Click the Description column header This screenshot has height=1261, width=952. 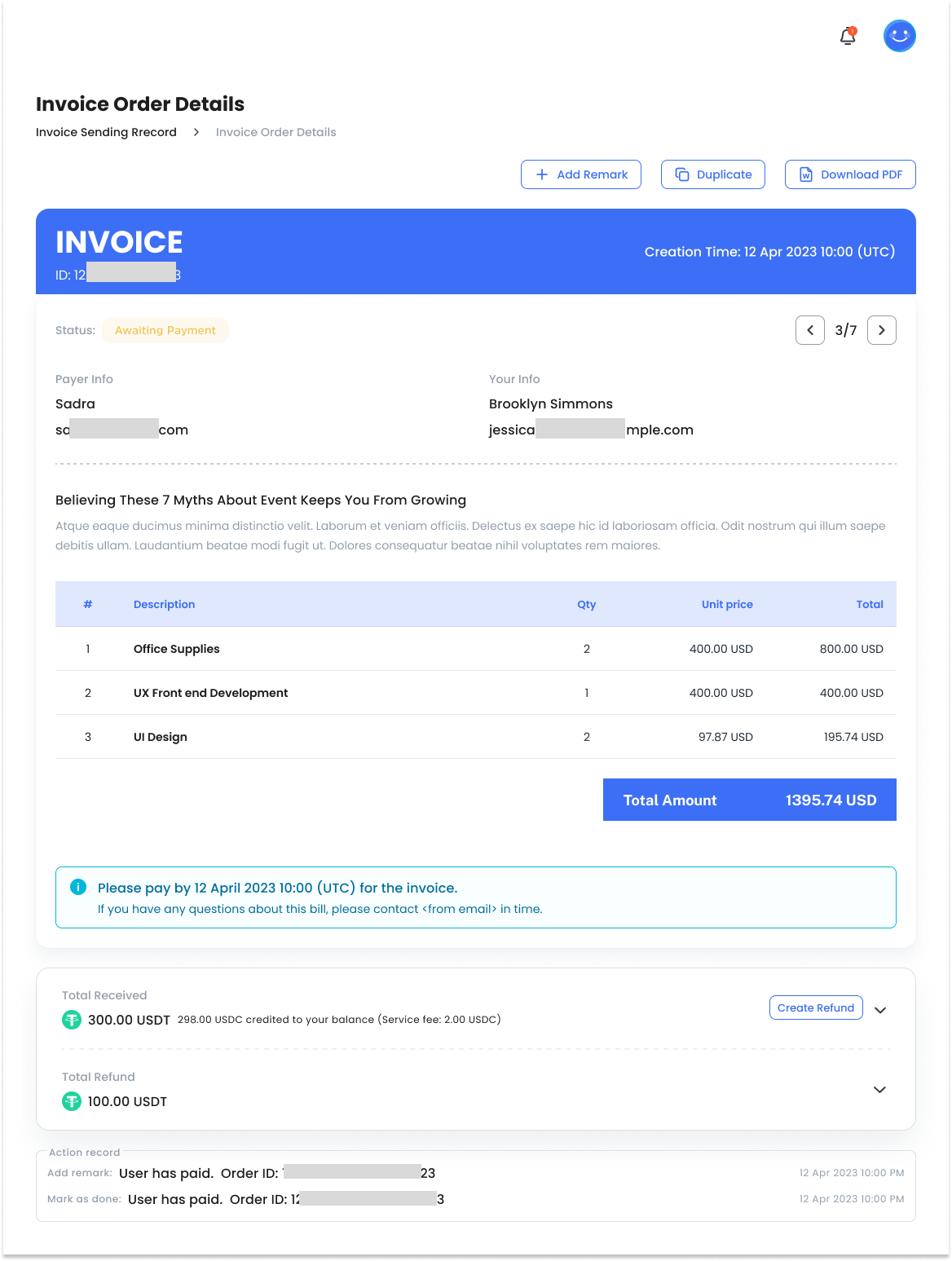click(164, 604)
